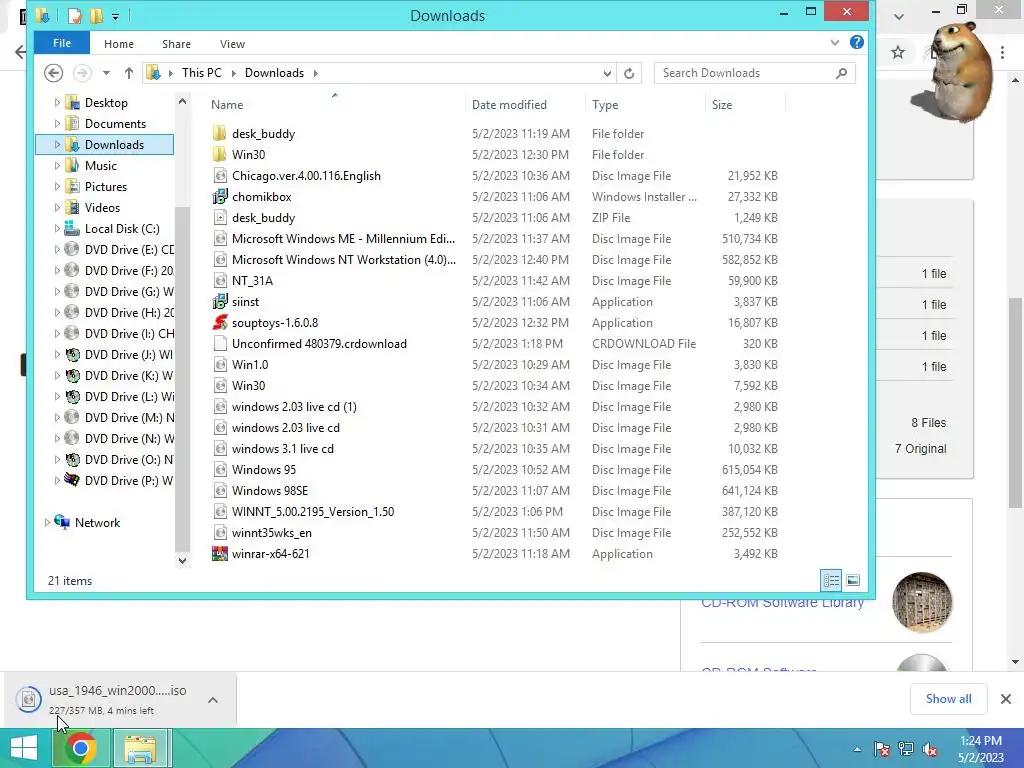Open CD-ROM Software Library link in Chrome
The image size is (1024, 768).
782,602
